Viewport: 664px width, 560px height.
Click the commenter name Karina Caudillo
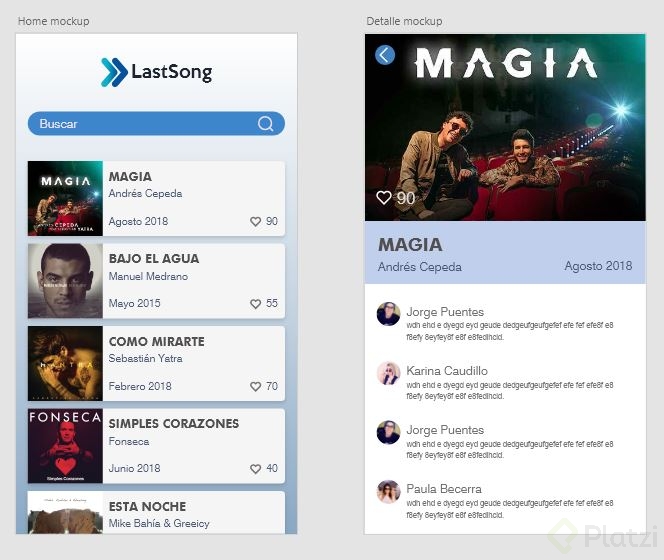tap(447, 371)
